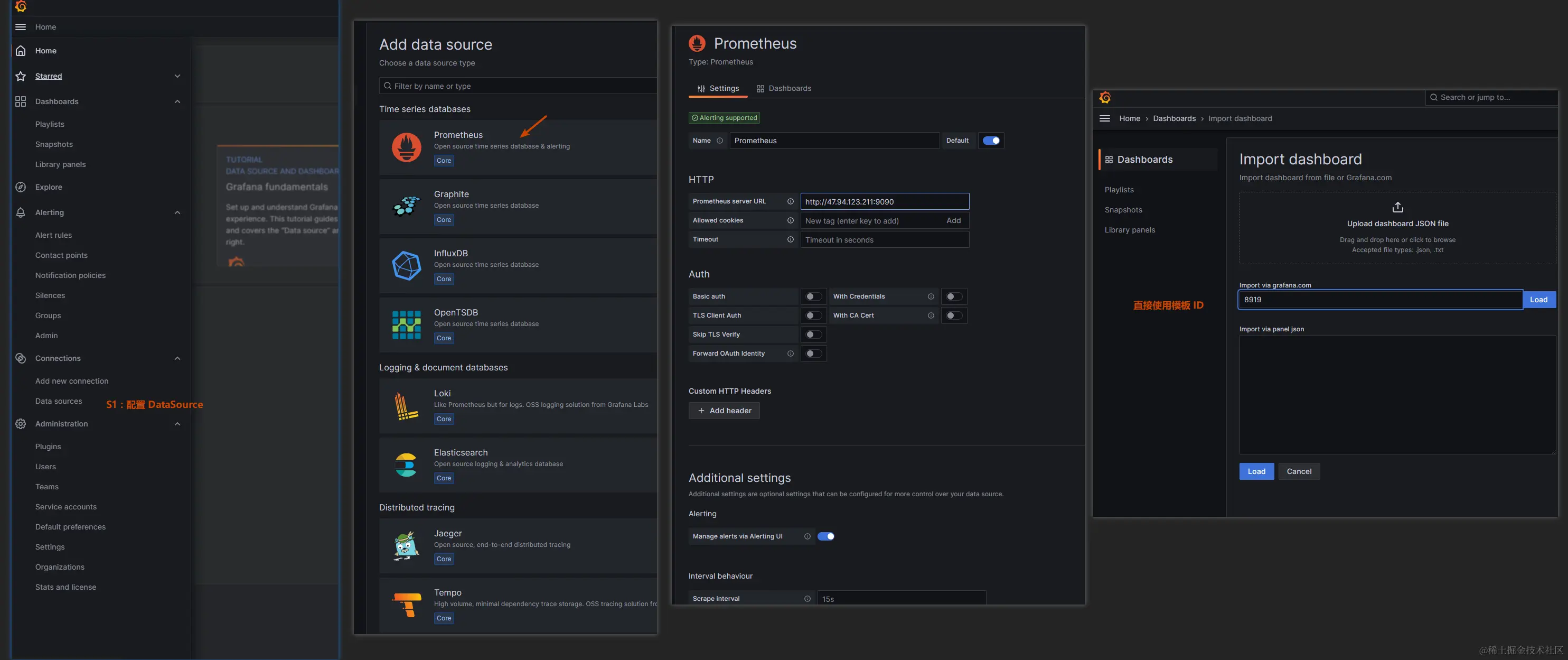This screenshot has width=1568, height=660.
Task: Turn on Skip TLS Verify switch
Action: (813, 334)
